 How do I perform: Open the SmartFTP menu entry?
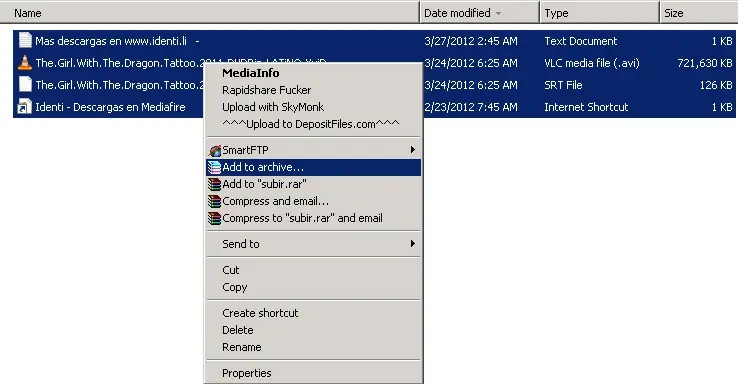coord(313,150)
